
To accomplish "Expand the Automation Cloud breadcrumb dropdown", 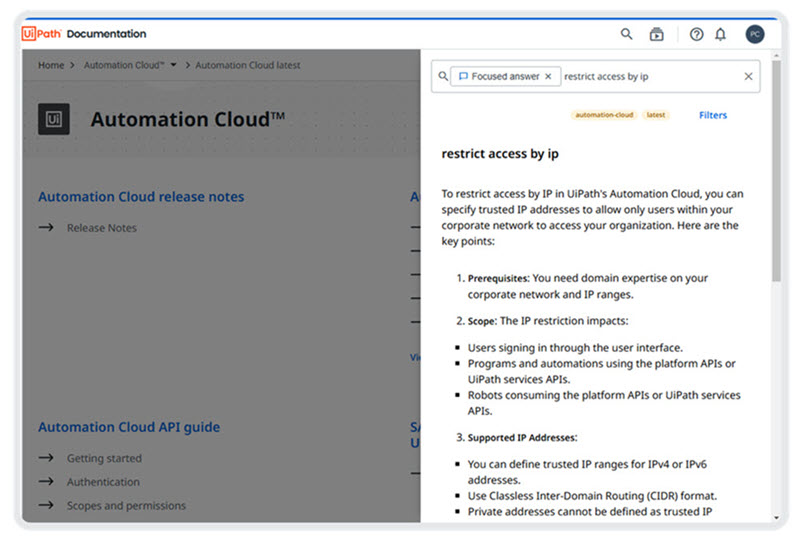I will 174,65.
